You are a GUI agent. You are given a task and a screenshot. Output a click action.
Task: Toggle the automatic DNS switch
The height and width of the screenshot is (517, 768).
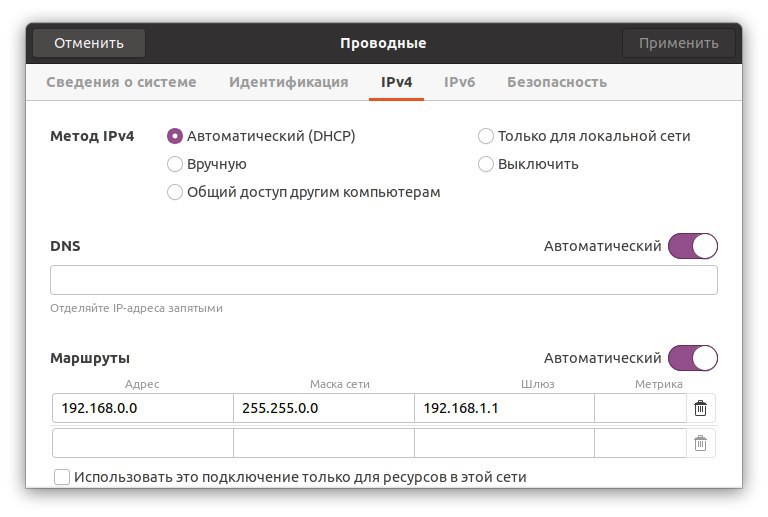(x=693, y=246)
